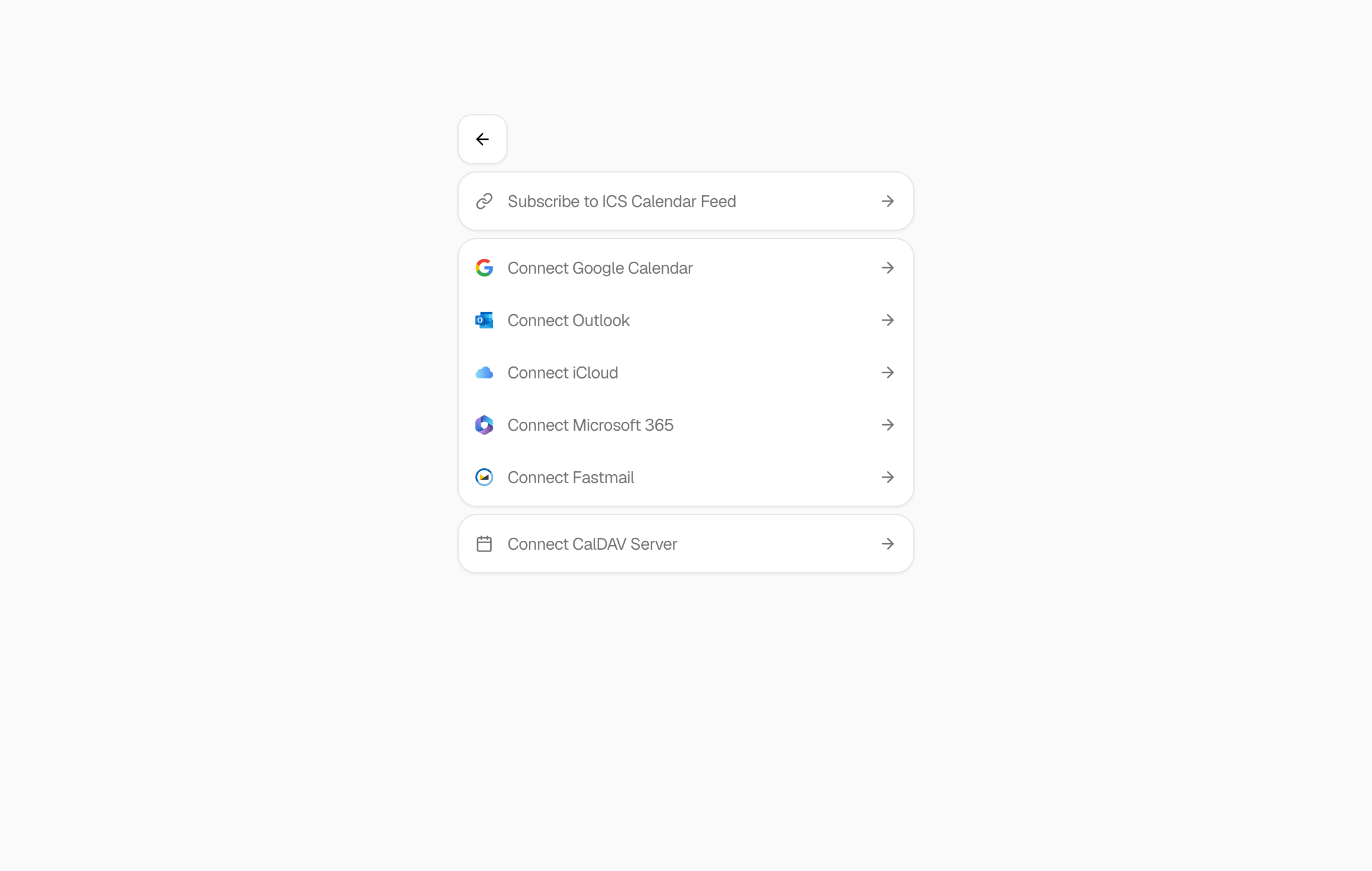1372x871 pixels.
Task: Choose Connect Fastmail entry
Action: pos(571,478)
